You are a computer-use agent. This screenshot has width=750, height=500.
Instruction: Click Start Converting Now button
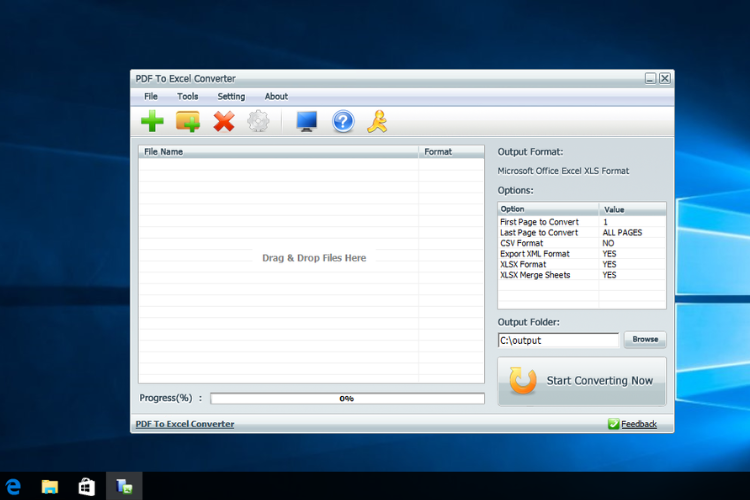pos(582,381)
